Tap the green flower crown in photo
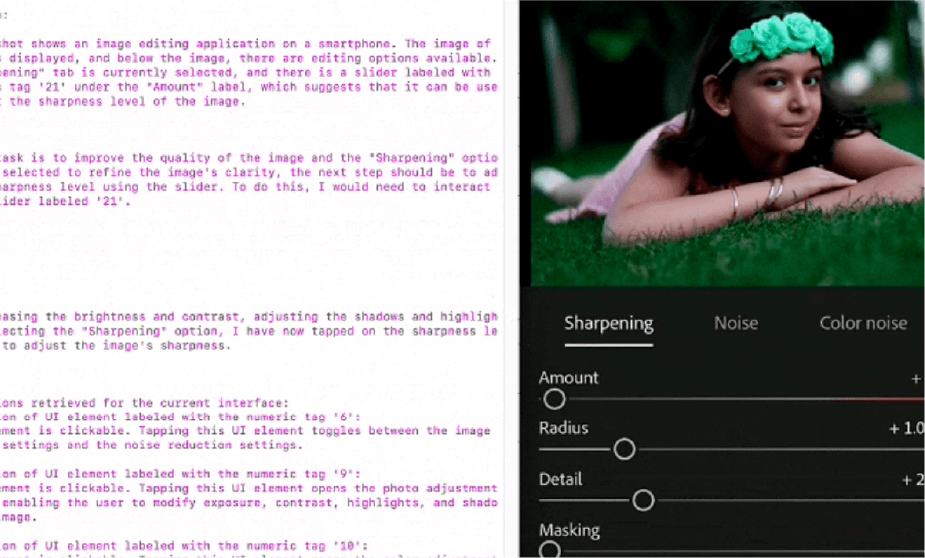The image size is (925, 558). point(780,38)
